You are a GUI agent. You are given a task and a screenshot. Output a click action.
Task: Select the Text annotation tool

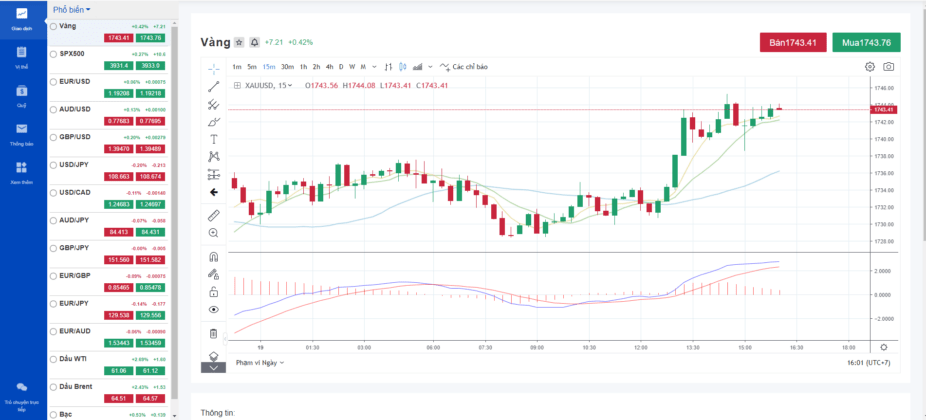(x=214, y=139)
